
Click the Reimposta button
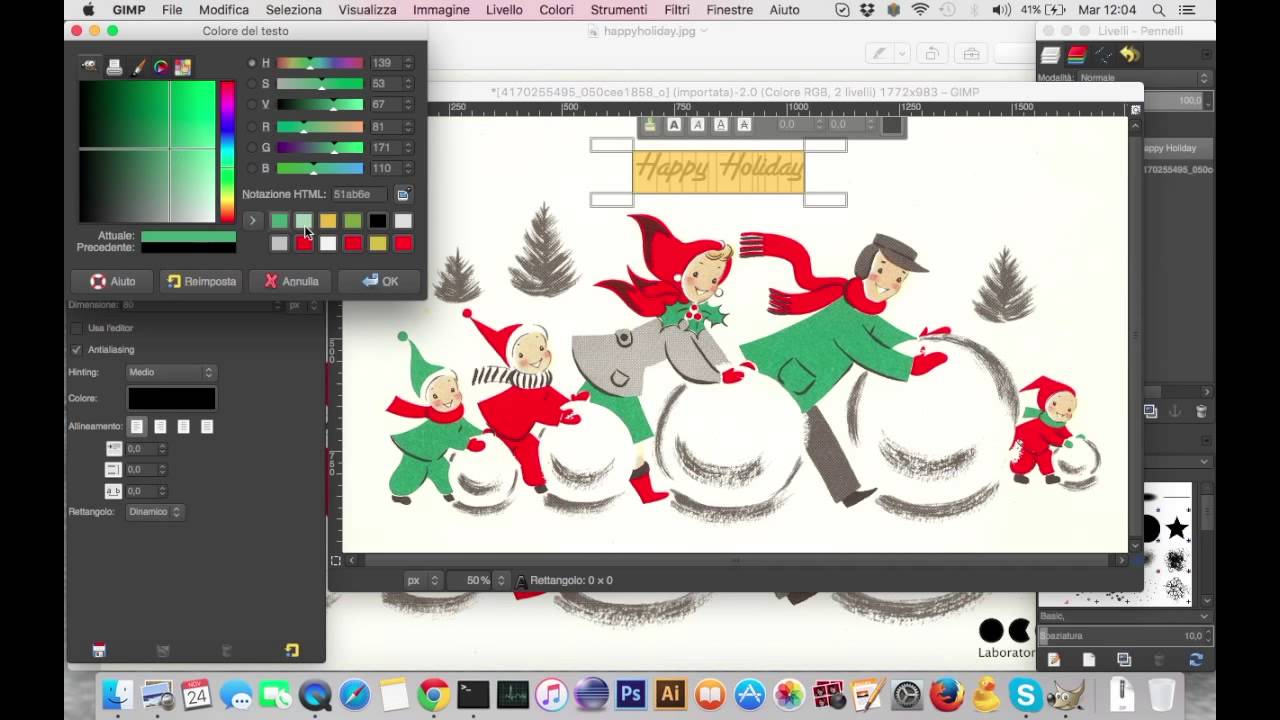(x=202, y=281)
